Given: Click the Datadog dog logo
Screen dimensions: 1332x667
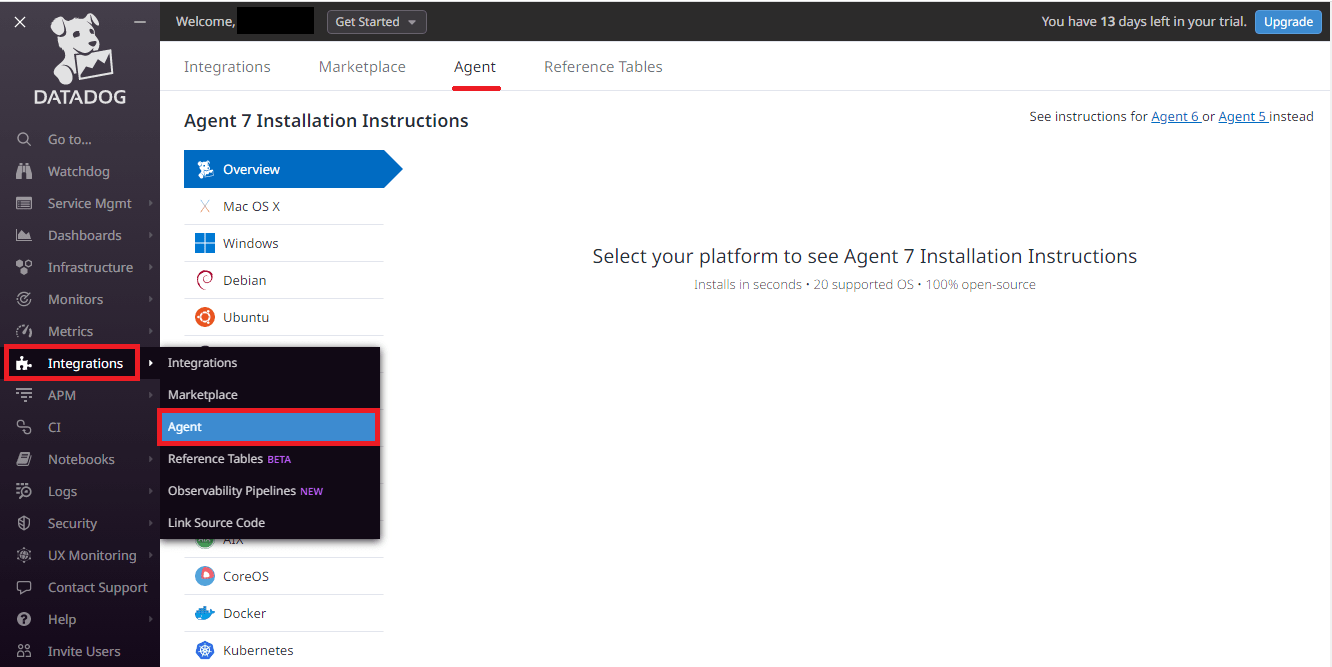Looking at the screenshot, I should point(82,49).
